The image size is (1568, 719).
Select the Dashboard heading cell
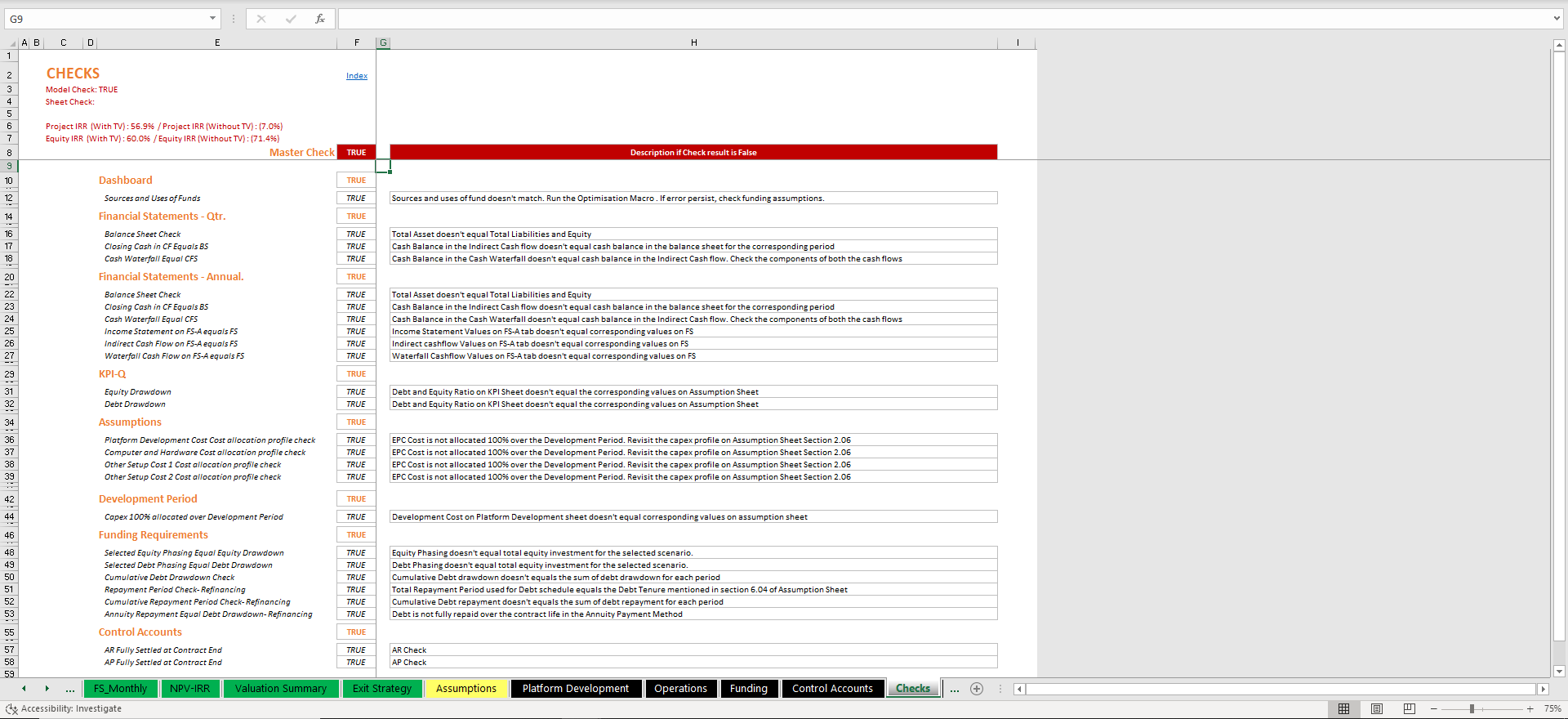point(125,181)
